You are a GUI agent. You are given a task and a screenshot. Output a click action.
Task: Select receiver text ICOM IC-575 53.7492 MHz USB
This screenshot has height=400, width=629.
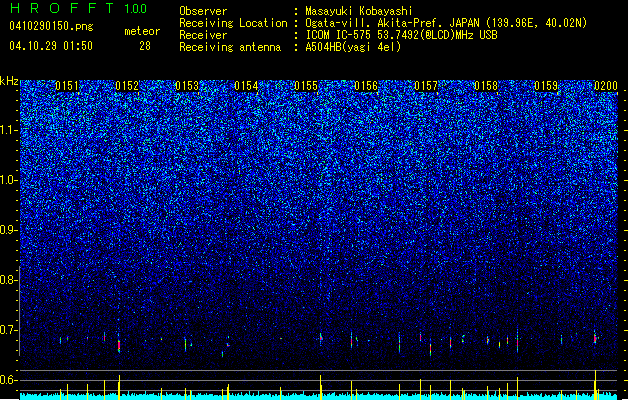point(401,35)
